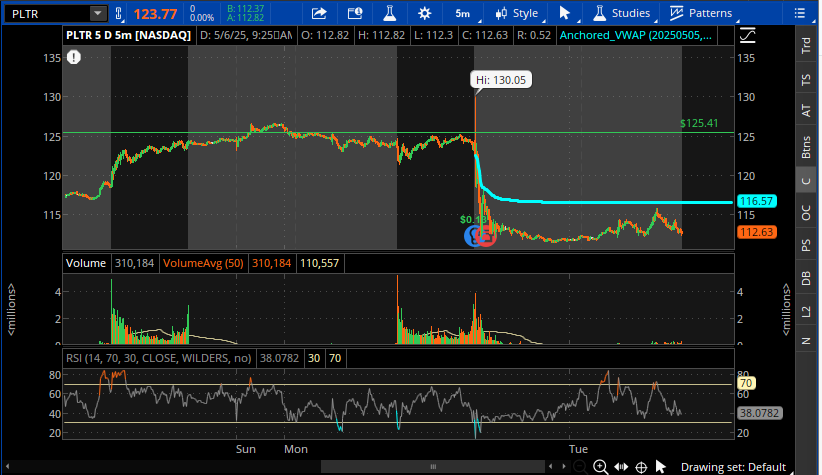
Task: Click the small scroll right arrow near zoom icons
Action: tap(564, 466)
